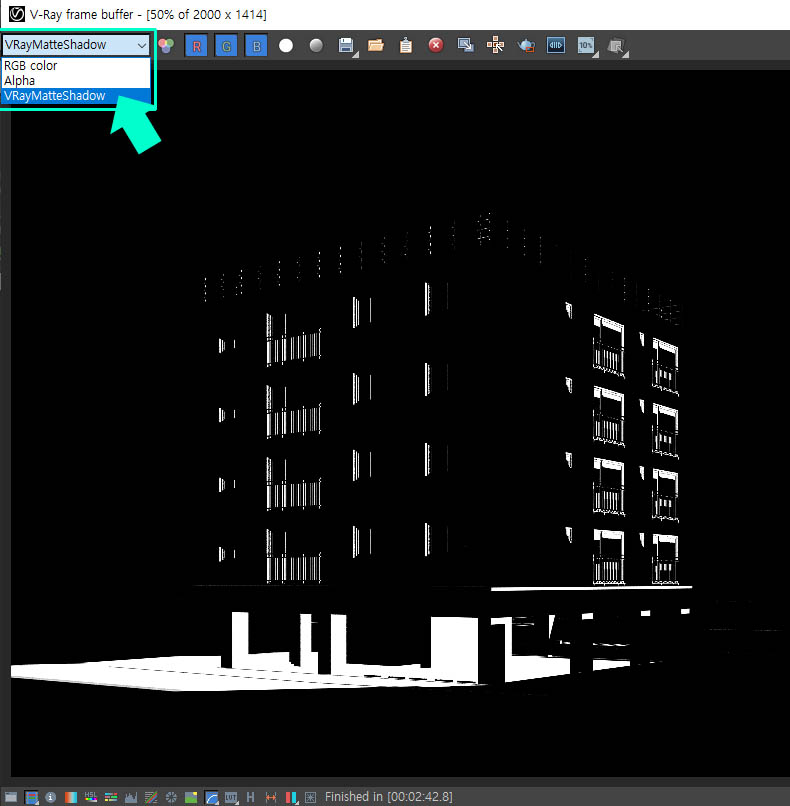Toggle exposure correction aperture icon

pos(171,797)
